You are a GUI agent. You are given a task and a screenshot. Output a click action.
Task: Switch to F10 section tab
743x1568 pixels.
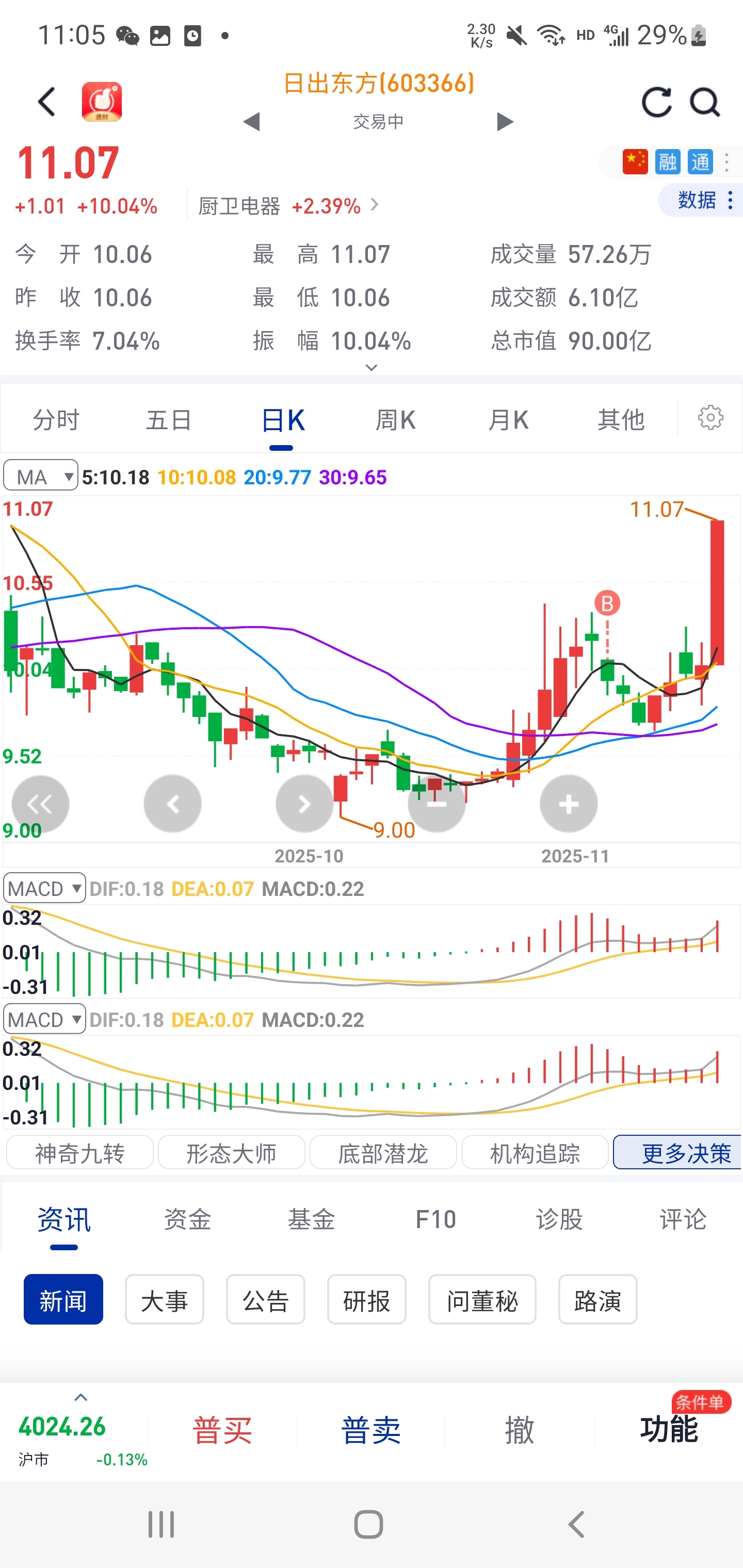tap(435, 1220)
